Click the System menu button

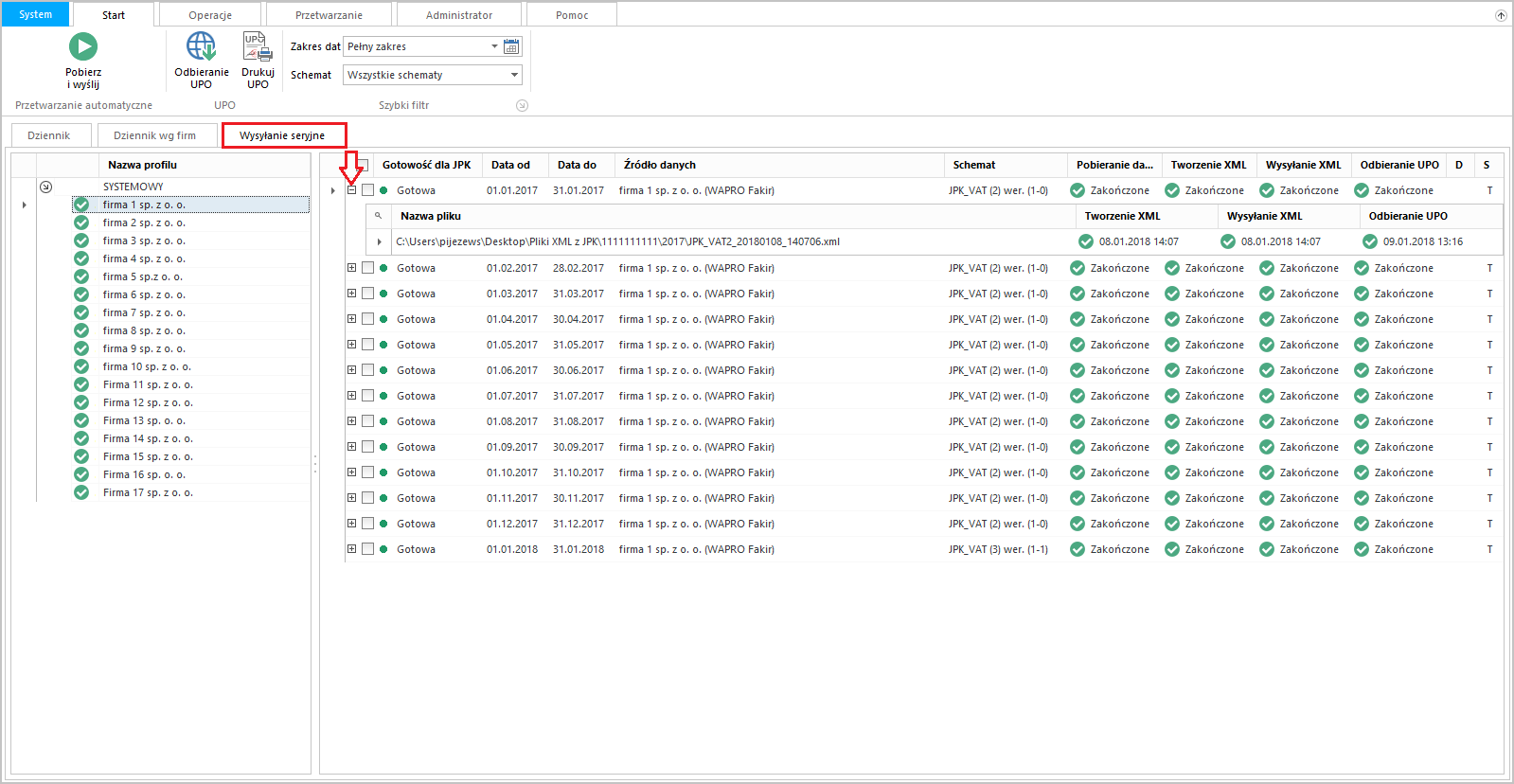coord(36,14)
